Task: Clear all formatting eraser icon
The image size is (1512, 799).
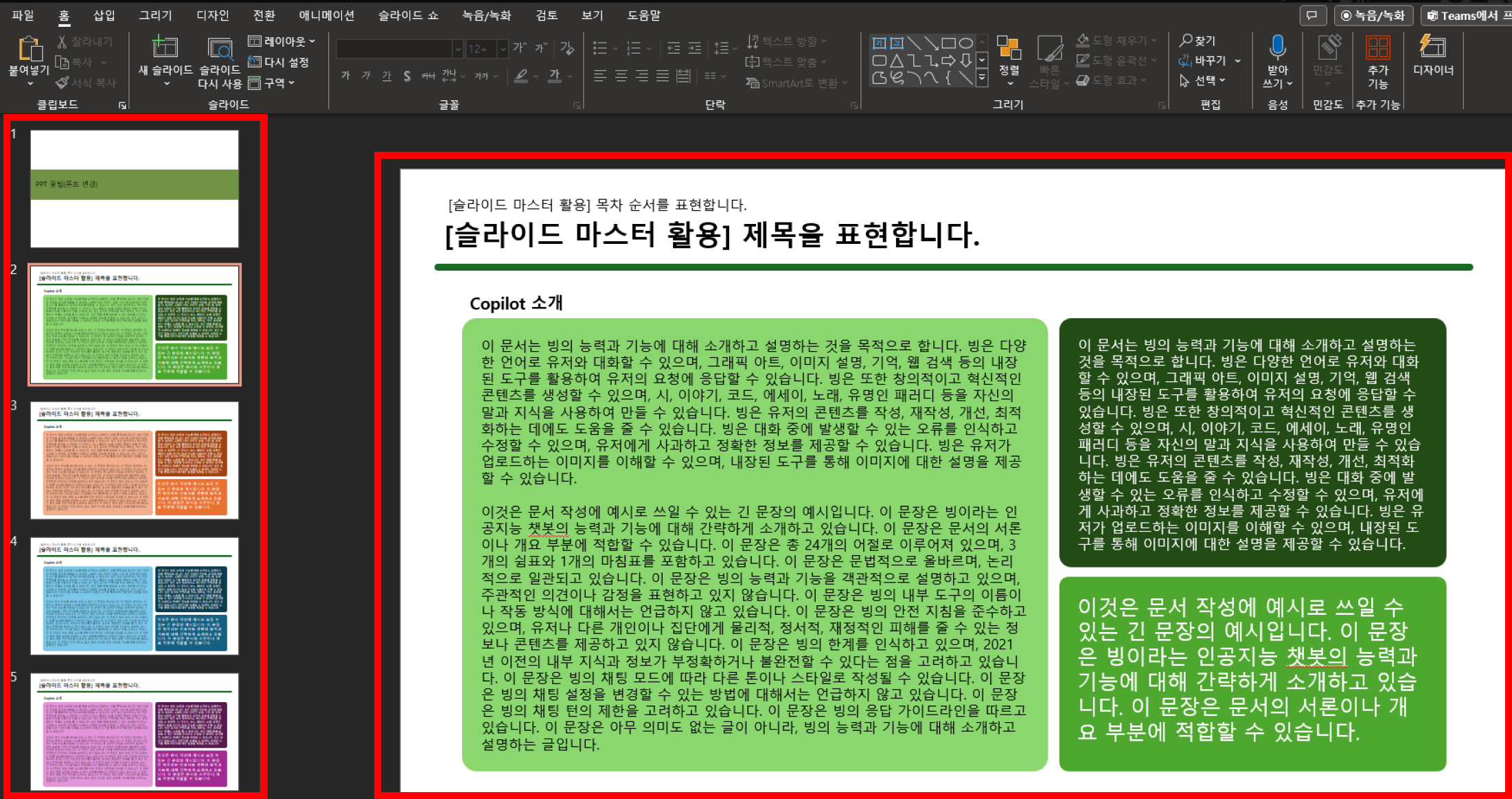Action: 566,47
